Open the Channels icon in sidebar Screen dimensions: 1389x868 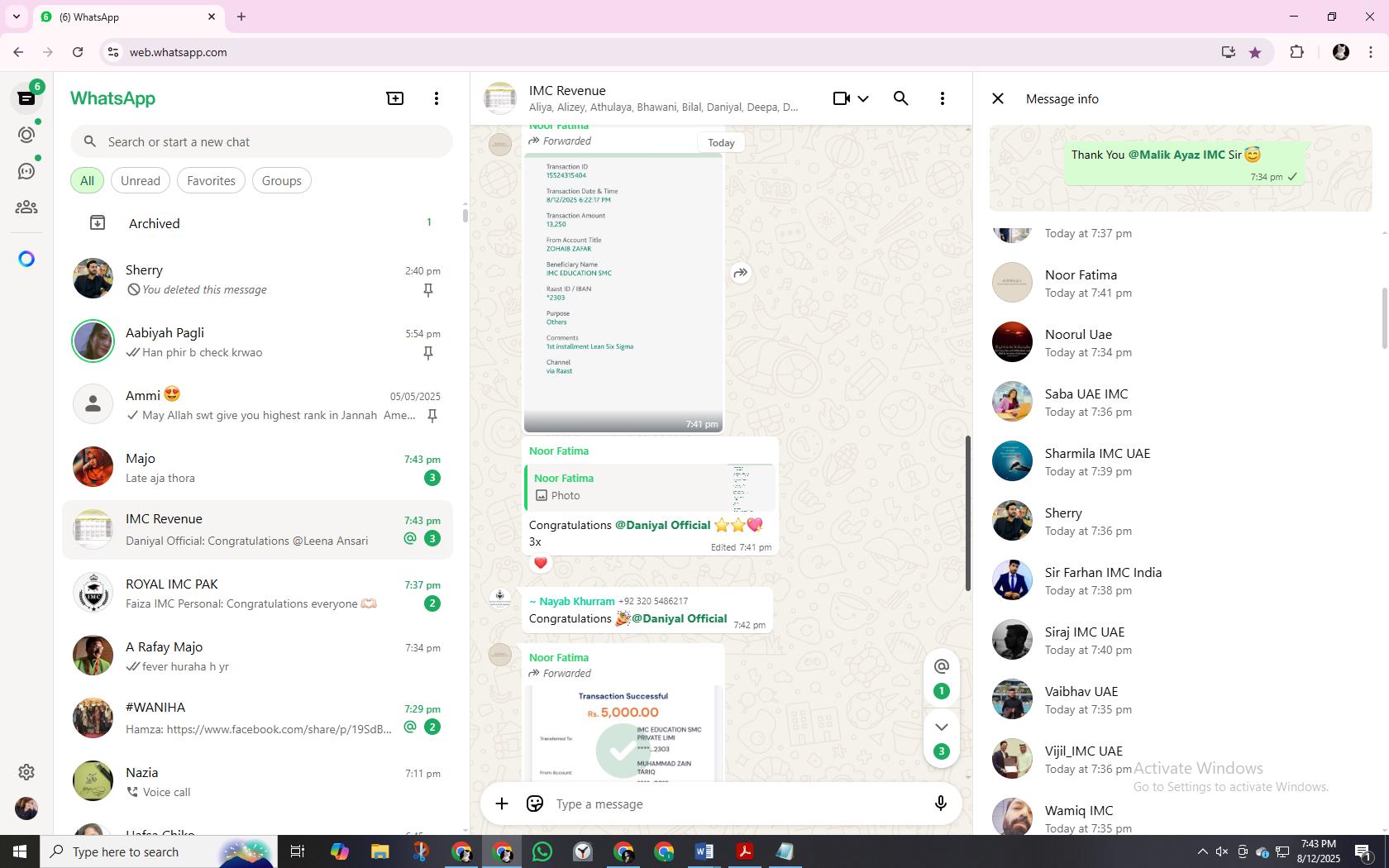(26, 171)
